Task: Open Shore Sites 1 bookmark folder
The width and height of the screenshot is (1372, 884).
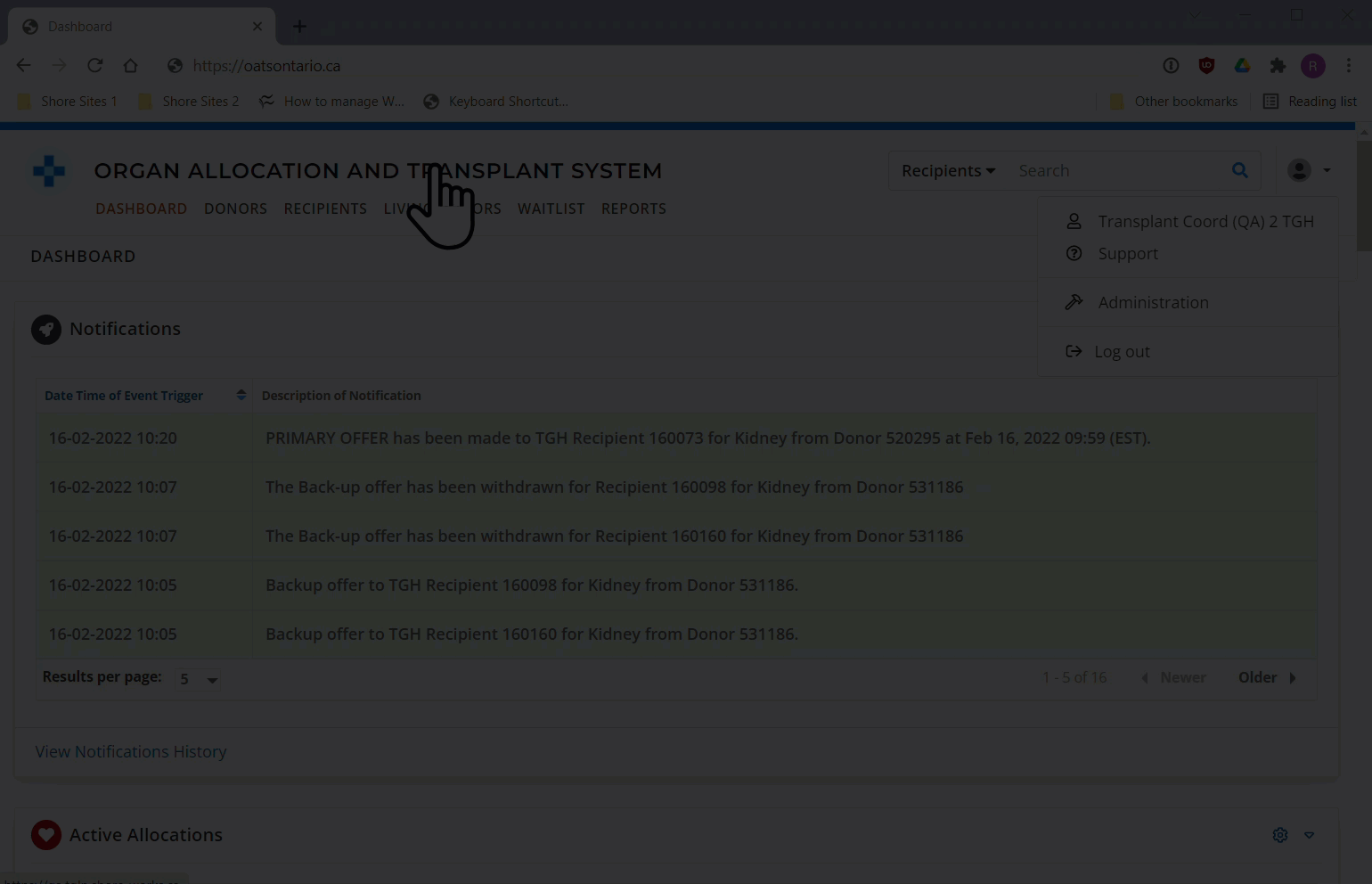Action: click(x=68, y=102)
